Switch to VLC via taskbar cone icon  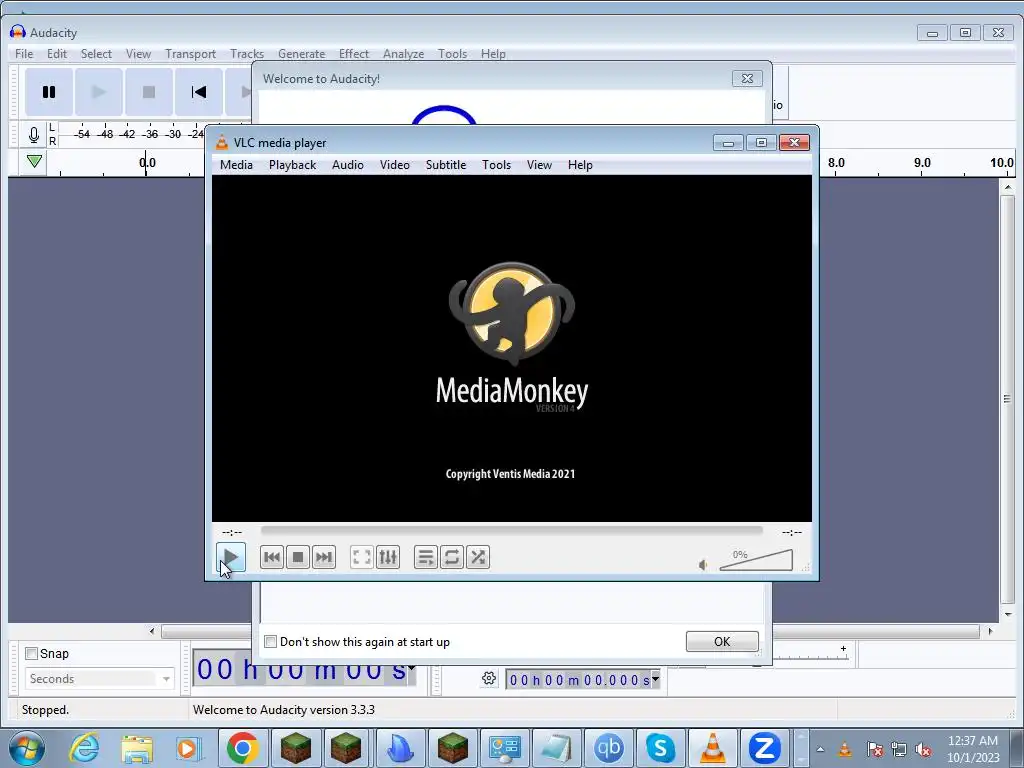[712, 748]
